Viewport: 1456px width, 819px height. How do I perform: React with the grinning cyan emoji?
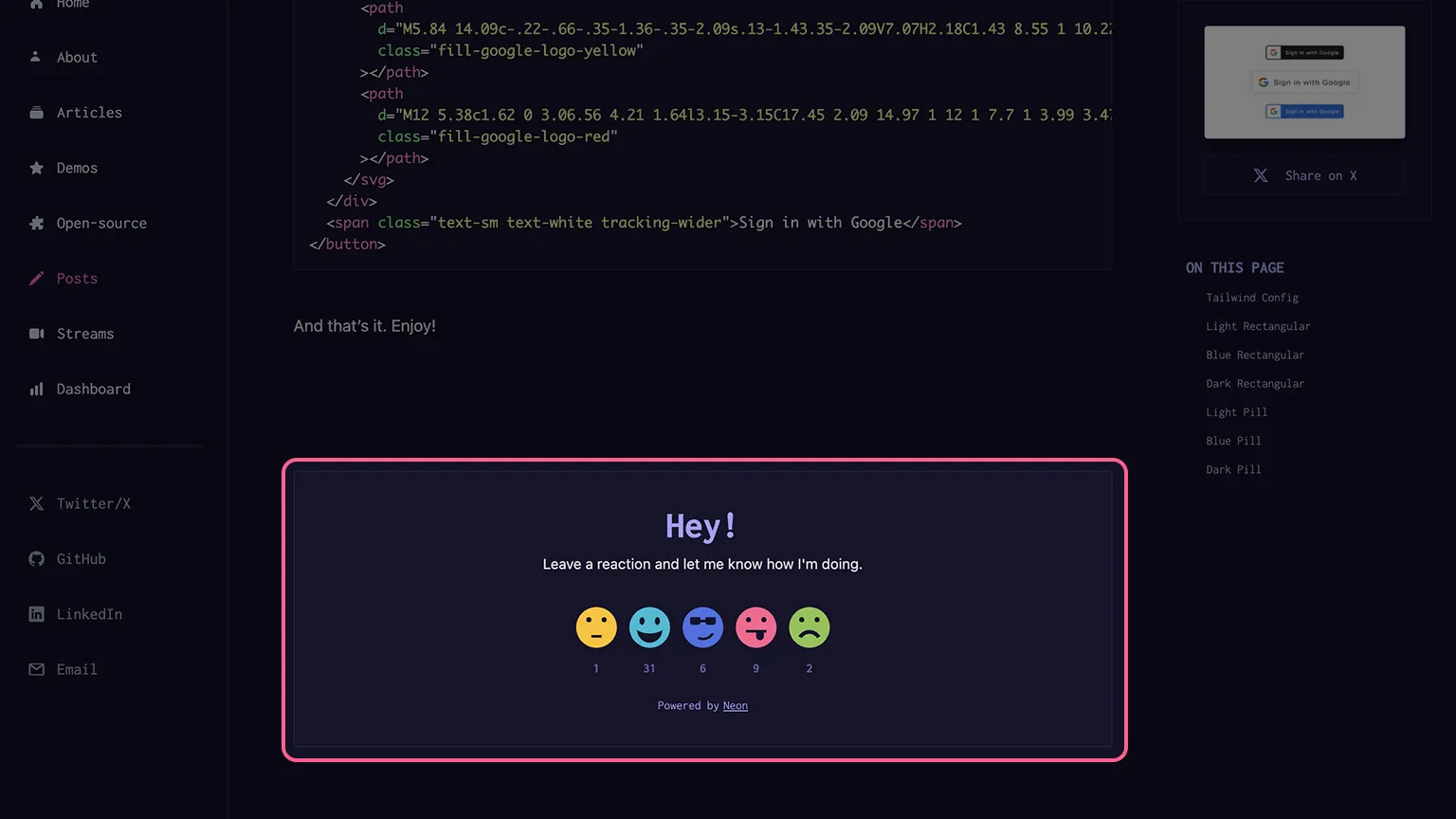point(649,628)
